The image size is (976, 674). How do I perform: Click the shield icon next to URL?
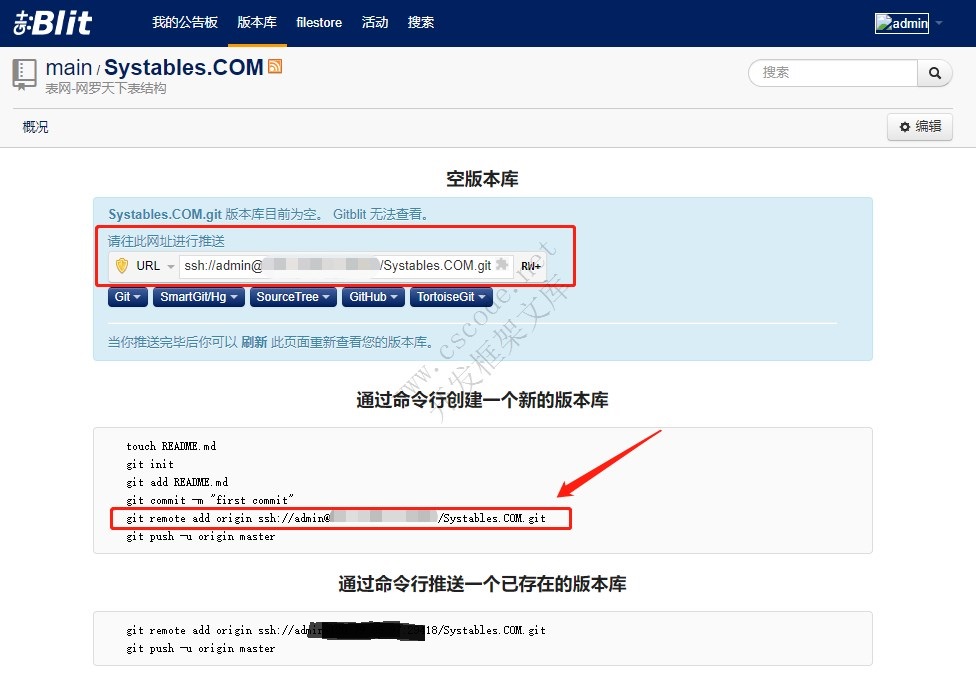(x=122, y=266)
